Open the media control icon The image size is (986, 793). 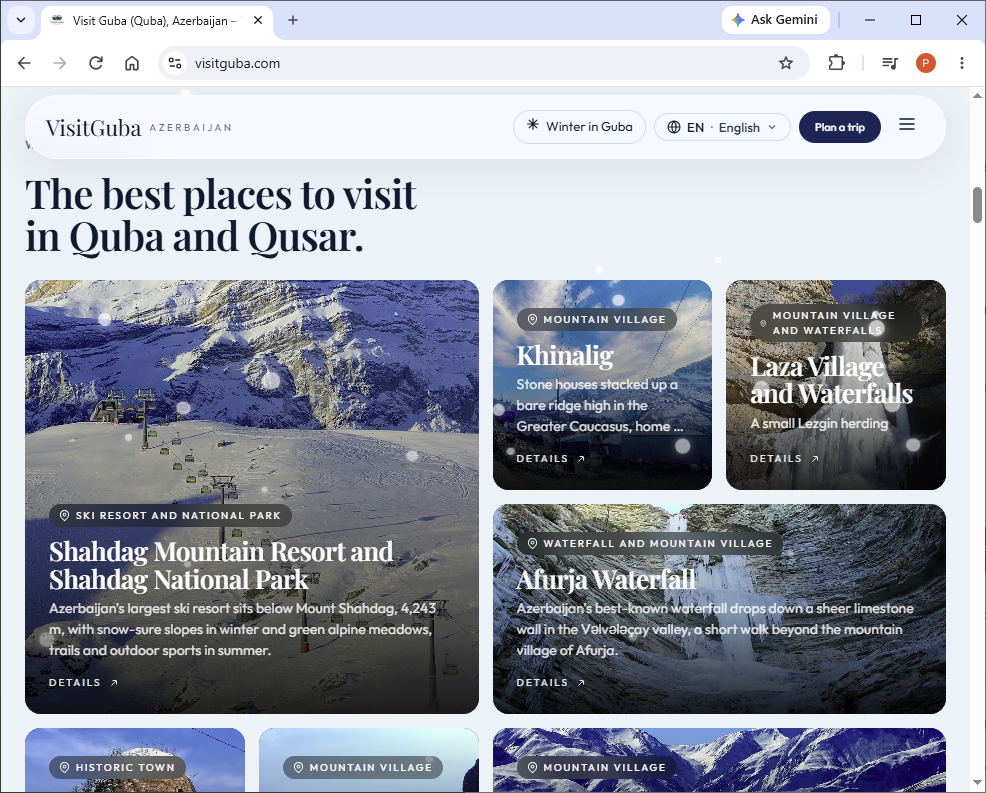(x=890, y=63)
